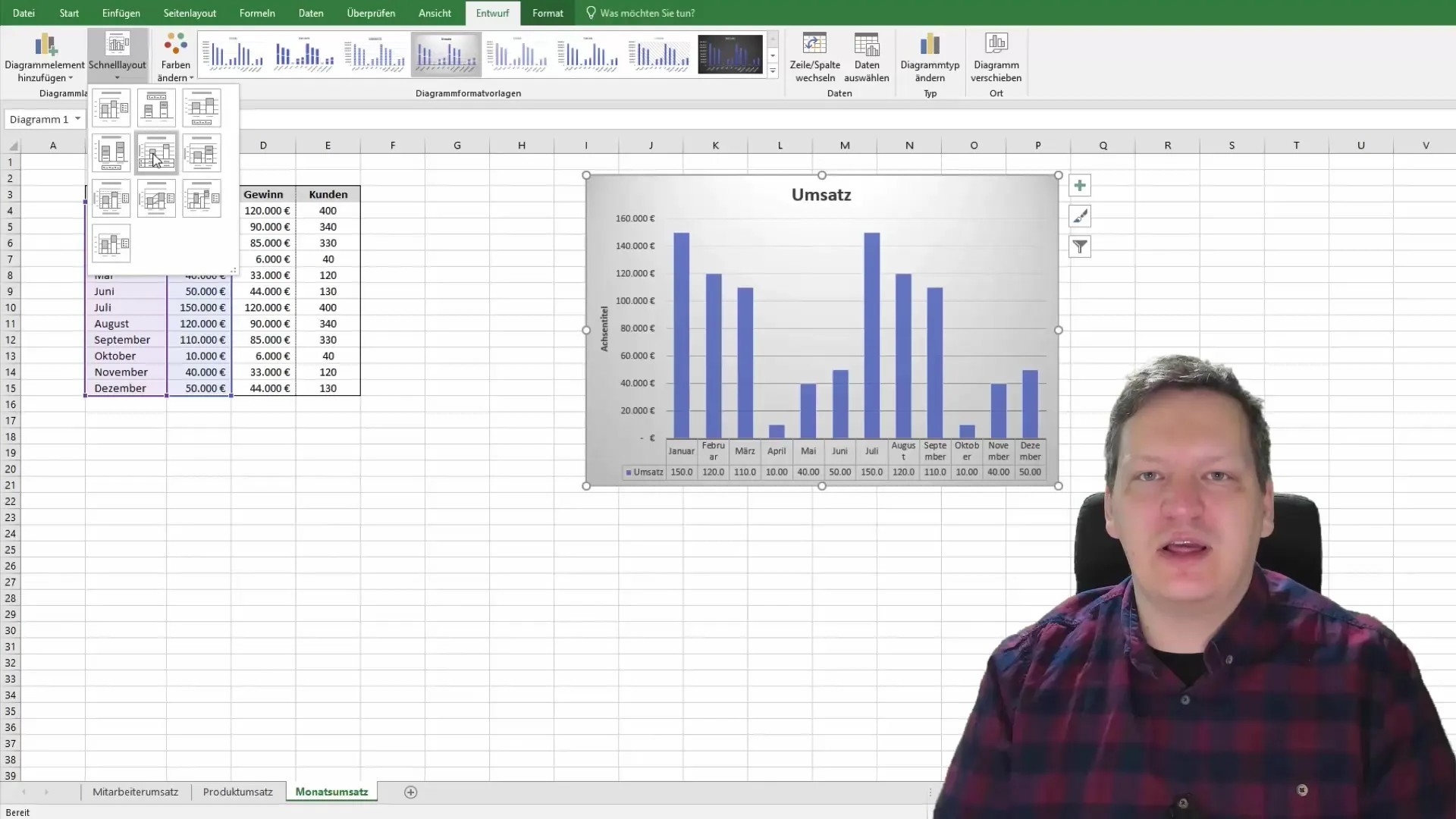
Task: Open the Datei tab
Action: [x=24, y=13]
